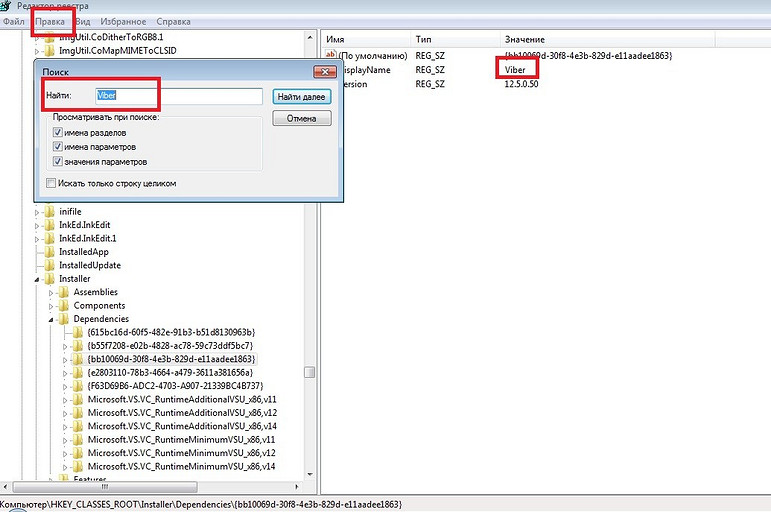Click the tree pane vertical scrollbar thumb

pos(310,373)
